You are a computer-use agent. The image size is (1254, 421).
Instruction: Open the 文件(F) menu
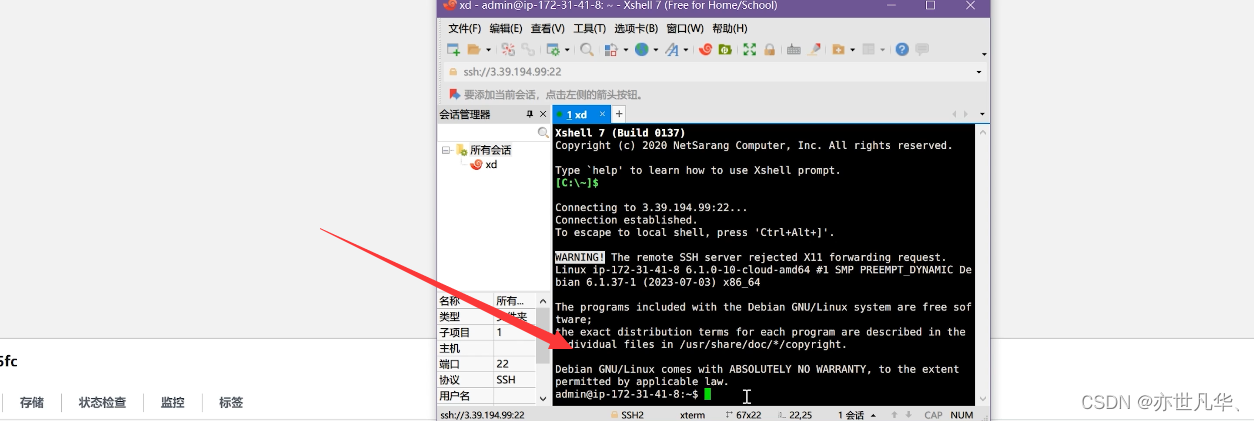point(465,29)
